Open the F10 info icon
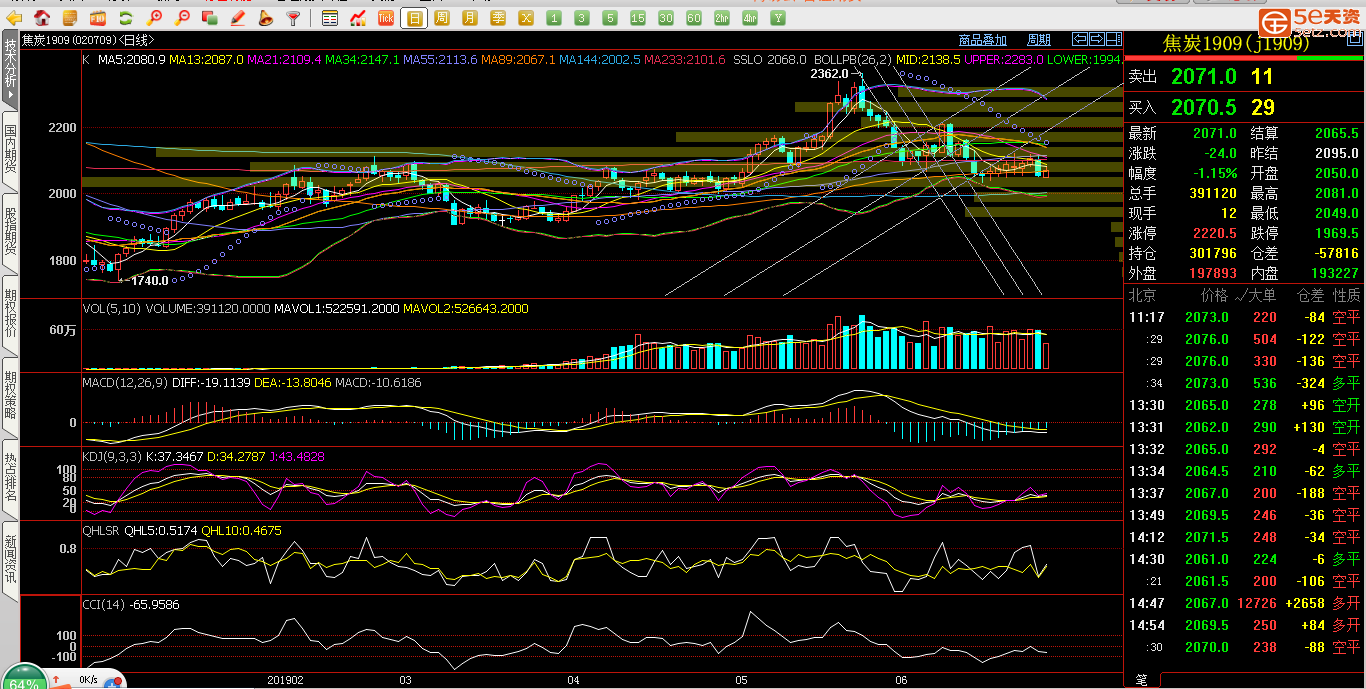Viewport: 1366px width, 689px height. click(98, 18)
